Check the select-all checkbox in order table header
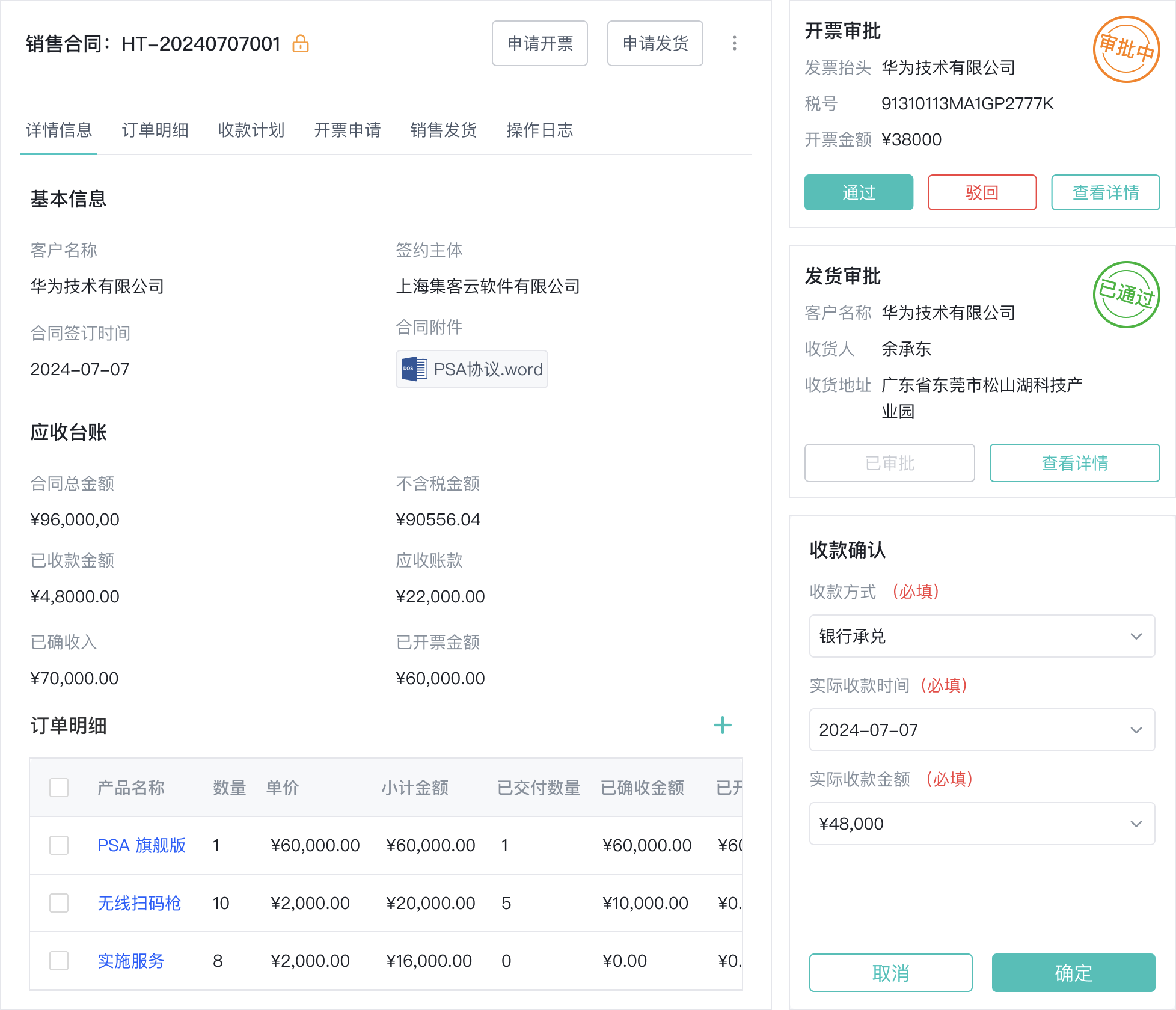 (59, 787)
